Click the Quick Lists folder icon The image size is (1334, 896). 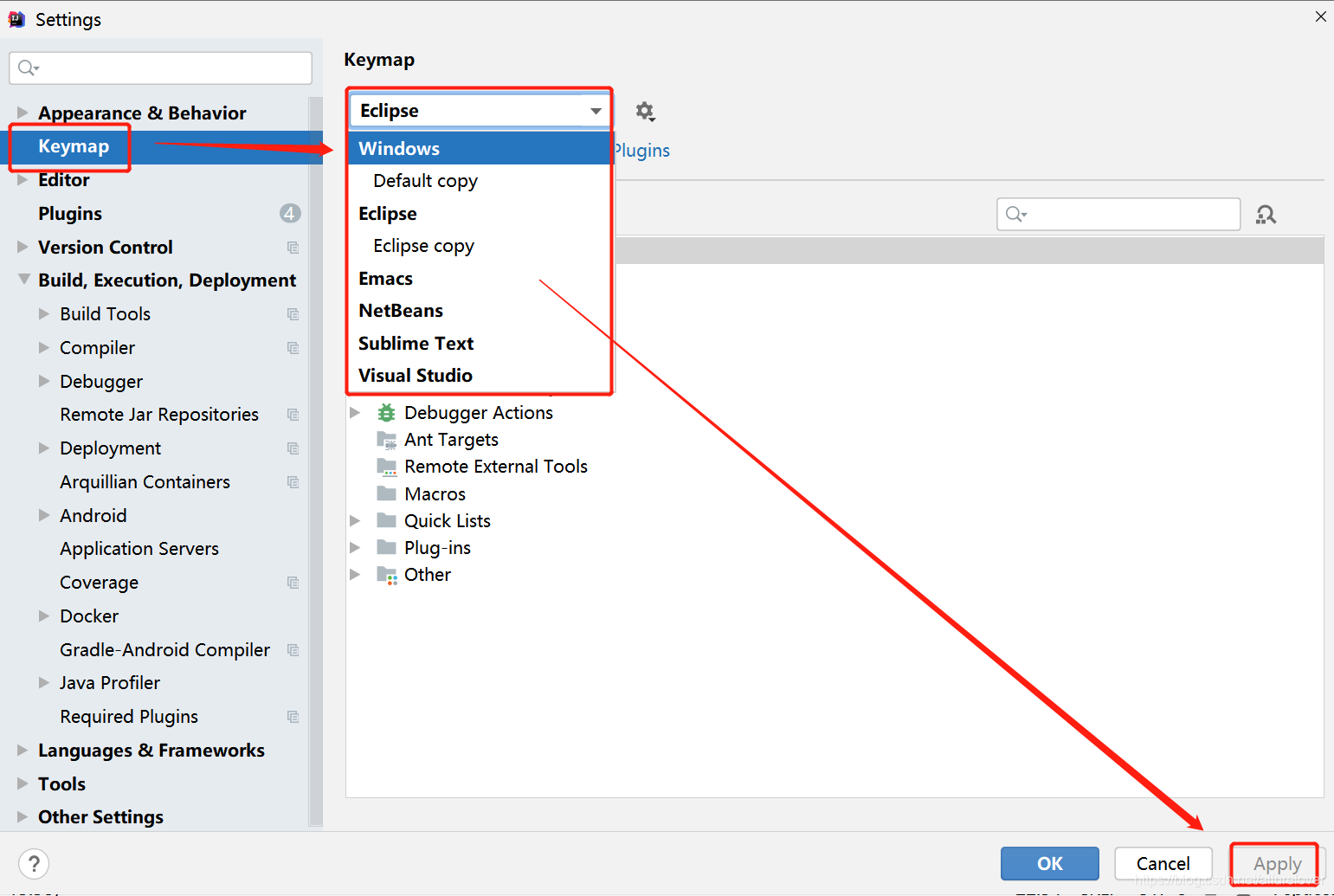387,520
